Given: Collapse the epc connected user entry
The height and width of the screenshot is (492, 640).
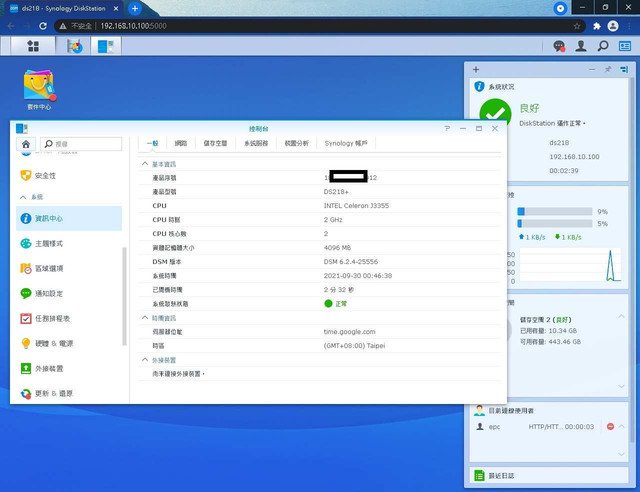Looking at the screenshot, I should (621, 426).
